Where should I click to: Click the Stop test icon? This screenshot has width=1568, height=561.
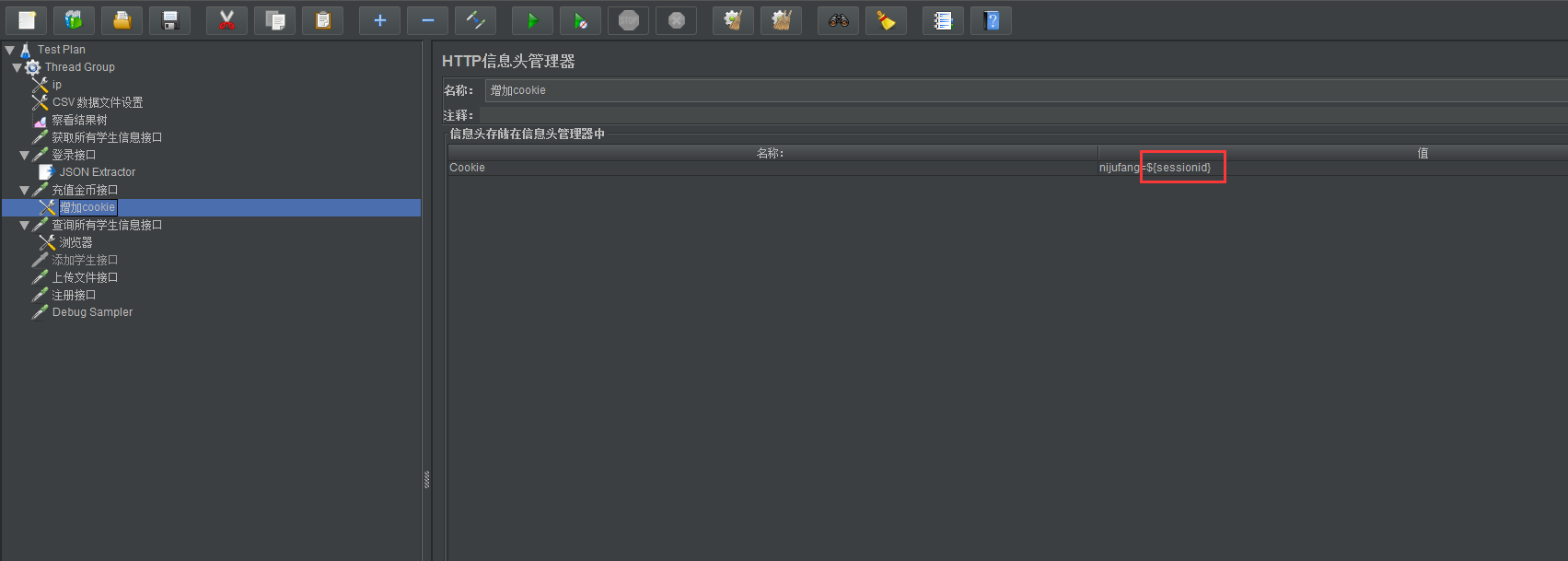tap(628, 20)
